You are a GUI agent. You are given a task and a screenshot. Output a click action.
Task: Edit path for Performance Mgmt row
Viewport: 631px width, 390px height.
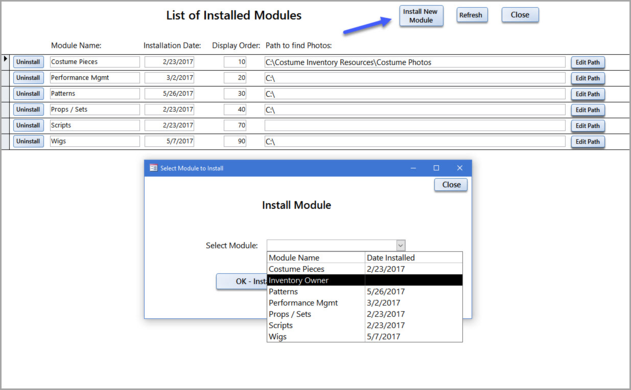[588, 78]
